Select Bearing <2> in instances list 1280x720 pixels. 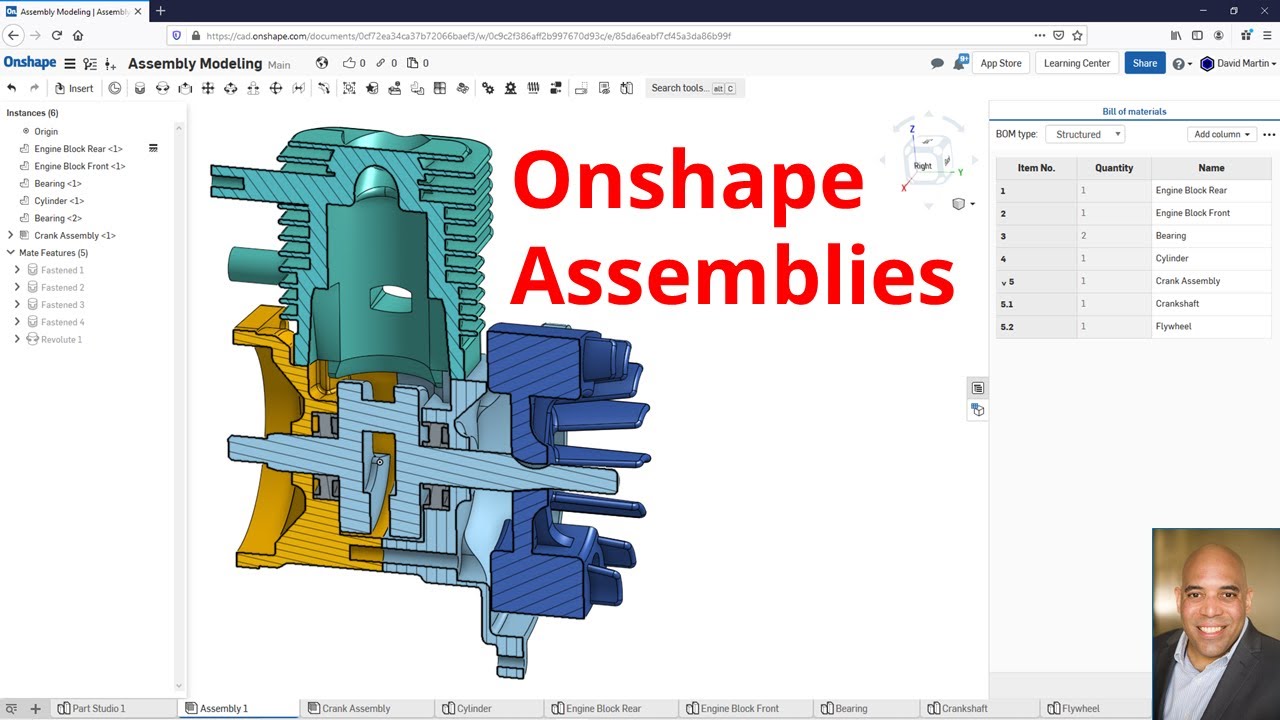(58, 218)
